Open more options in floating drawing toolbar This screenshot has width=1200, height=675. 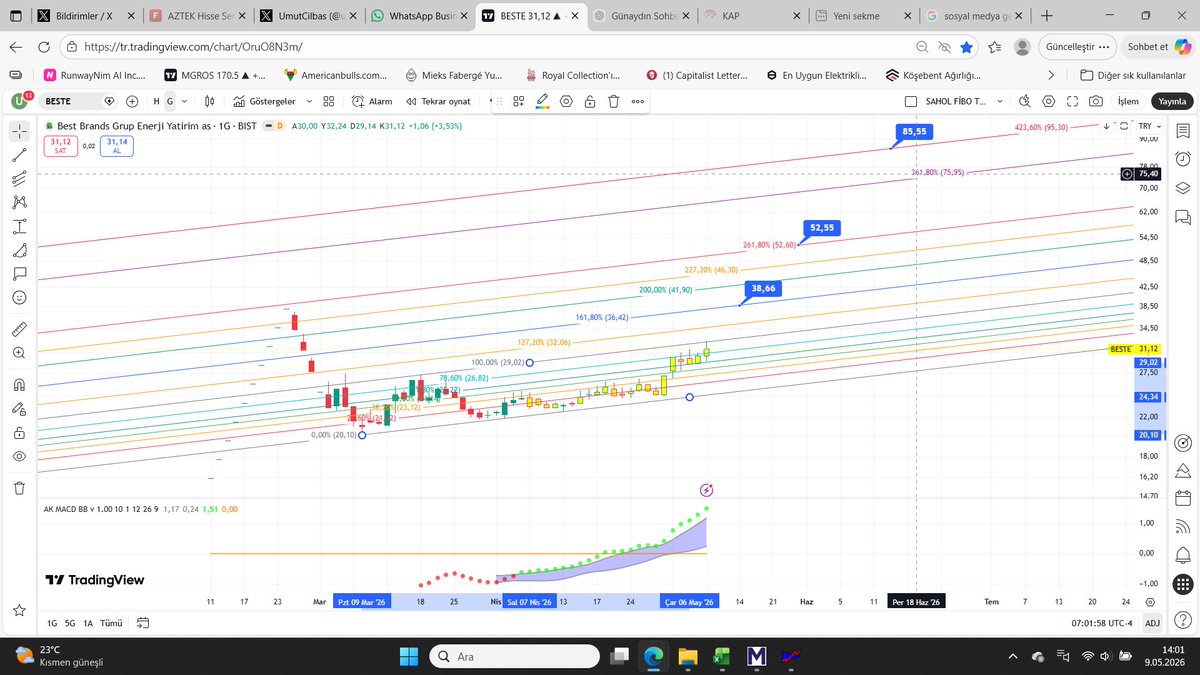[x=637, y=101]
